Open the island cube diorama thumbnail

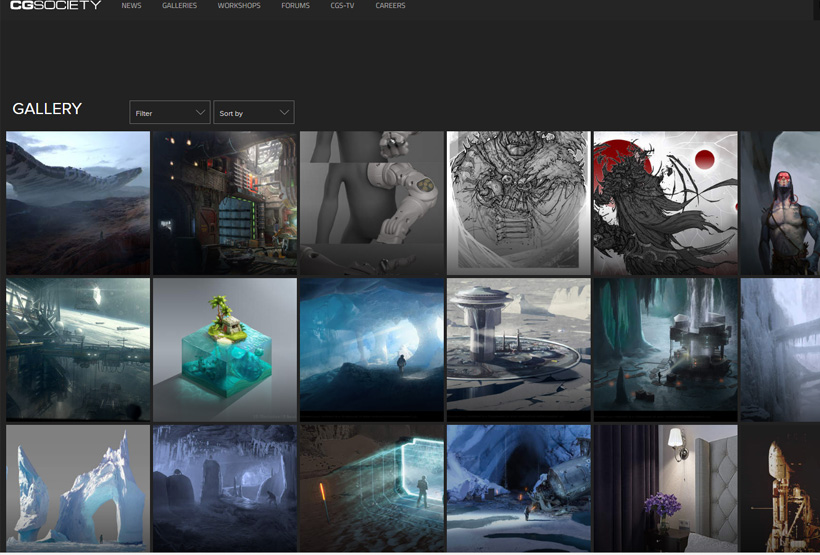point(225,349)
